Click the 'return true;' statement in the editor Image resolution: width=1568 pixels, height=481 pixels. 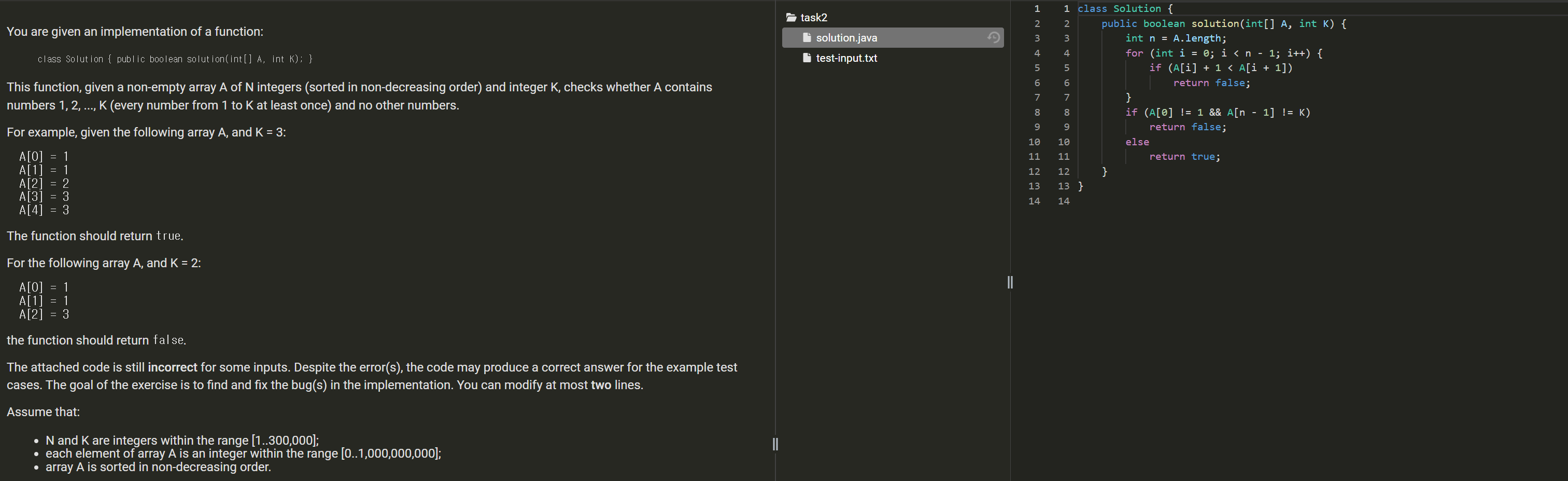pos(1185,156)
